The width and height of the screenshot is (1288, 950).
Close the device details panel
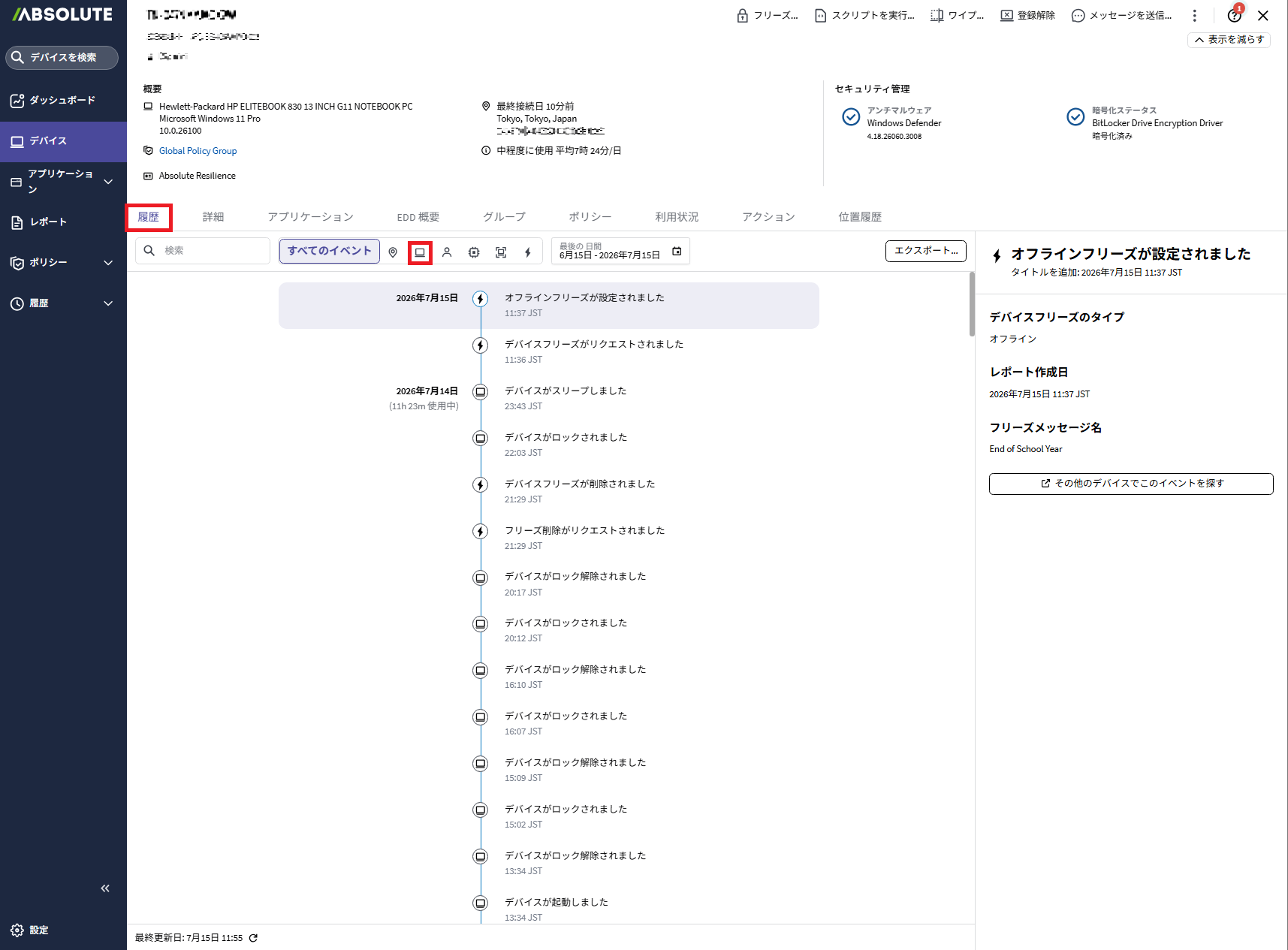[1263, 16]
